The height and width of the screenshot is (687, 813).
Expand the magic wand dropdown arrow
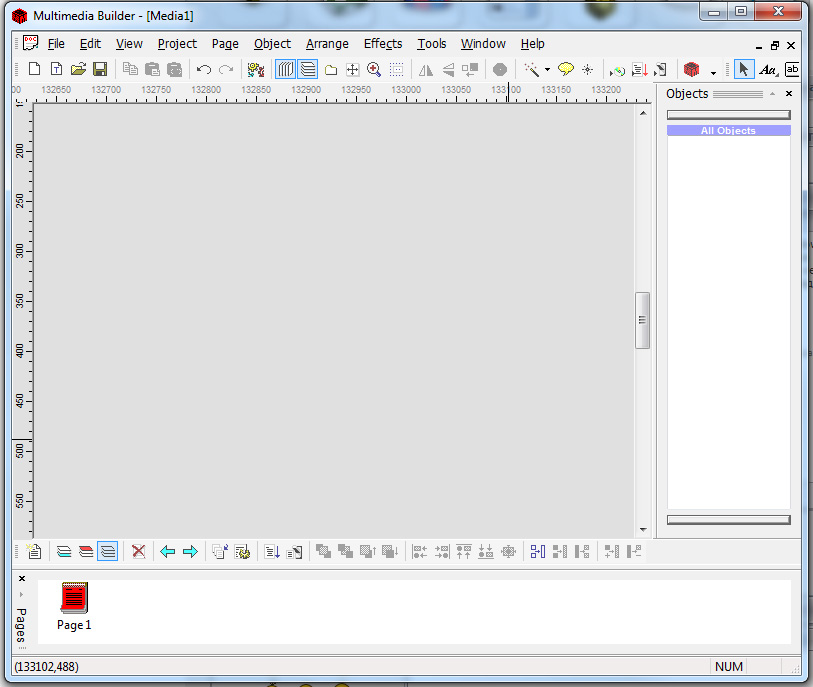tap(547, 70)
